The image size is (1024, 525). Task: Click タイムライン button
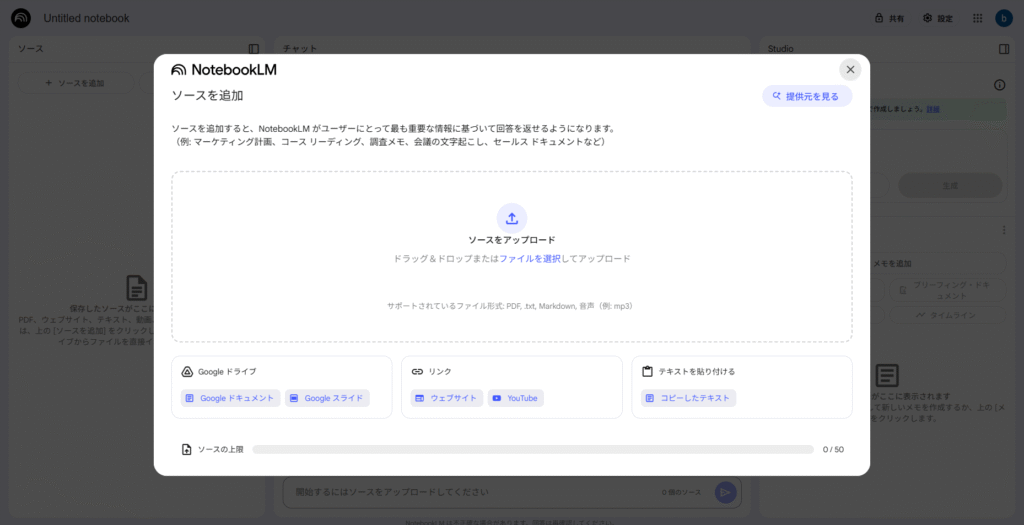[947, 315]
